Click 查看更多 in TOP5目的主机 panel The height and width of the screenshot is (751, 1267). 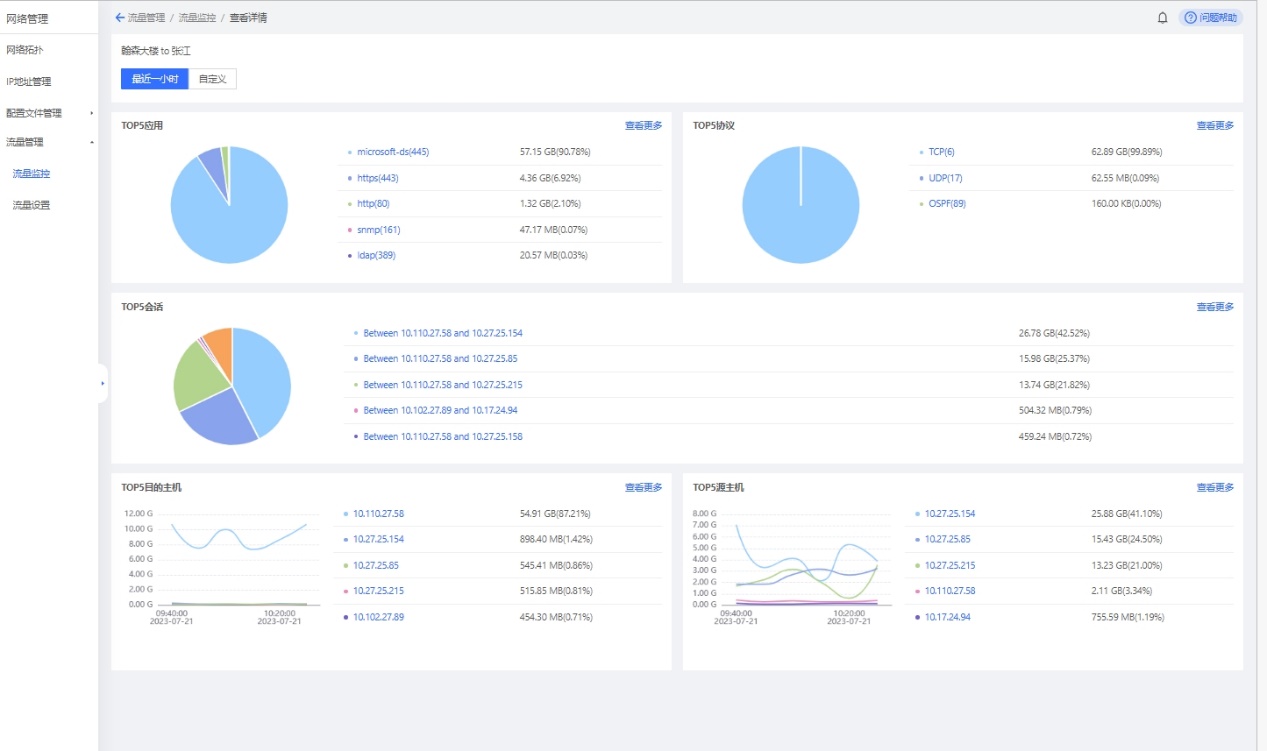tap(644, 487)
